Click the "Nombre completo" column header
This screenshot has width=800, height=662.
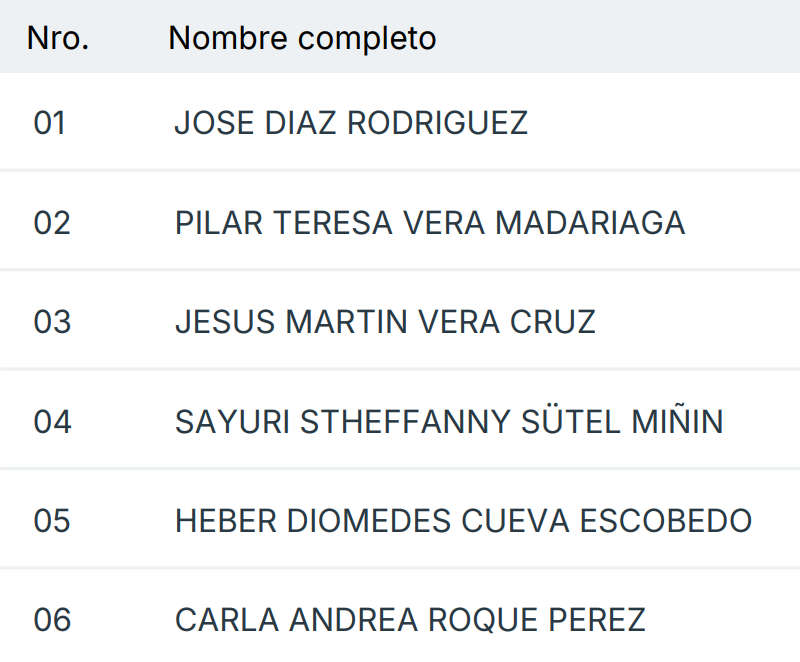click(302, 38)
